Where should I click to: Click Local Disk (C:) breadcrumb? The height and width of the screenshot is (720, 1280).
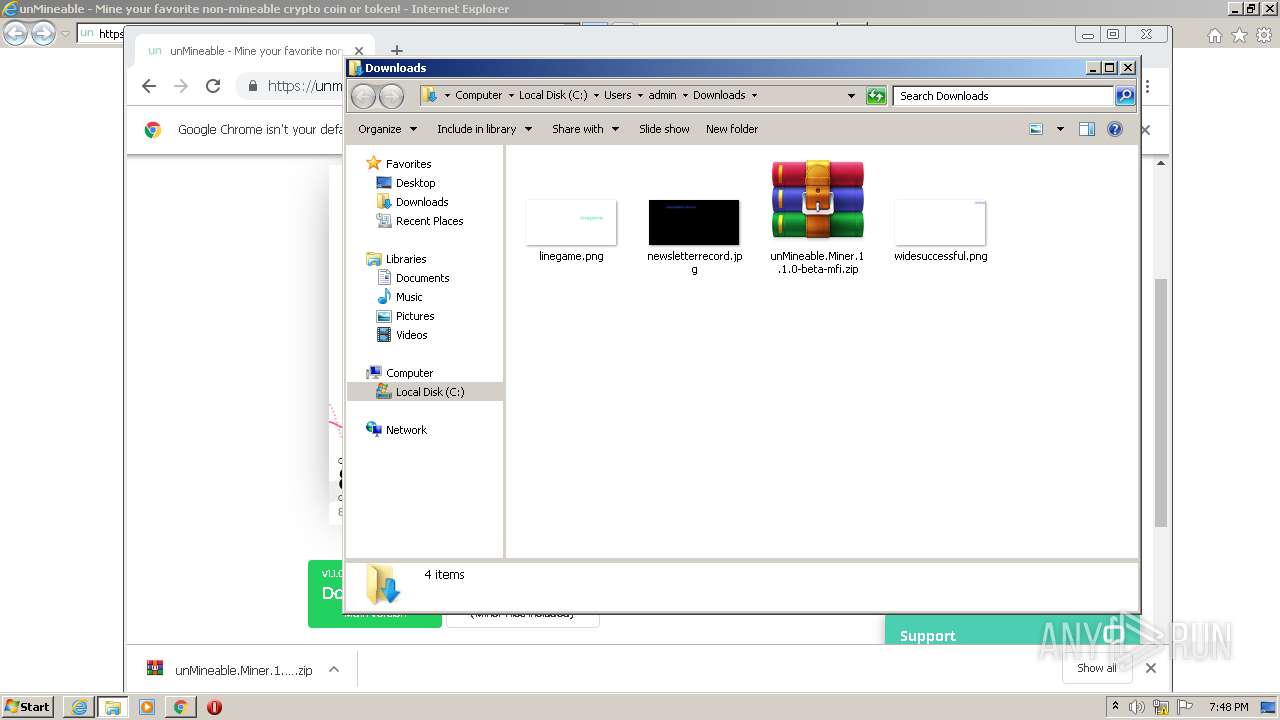click(553, 96)
